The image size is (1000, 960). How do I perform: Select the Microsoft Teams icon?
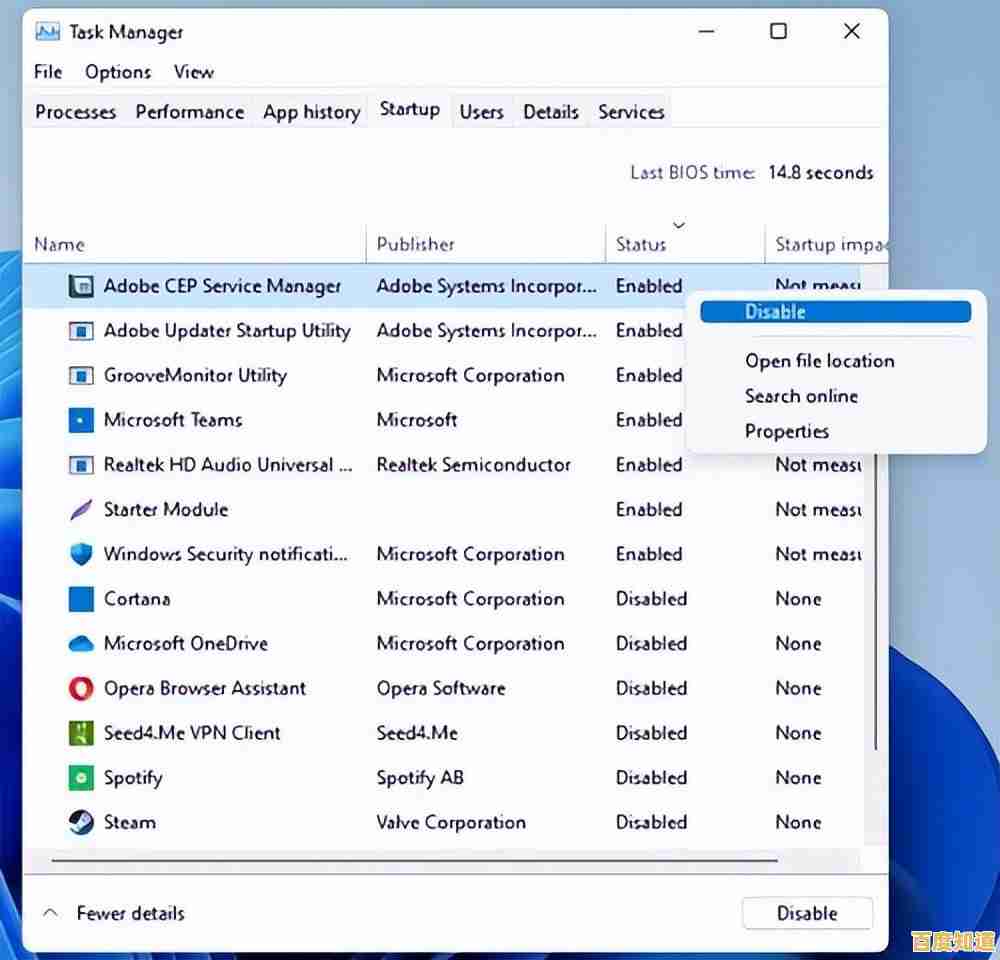click(x=81, y=420)
